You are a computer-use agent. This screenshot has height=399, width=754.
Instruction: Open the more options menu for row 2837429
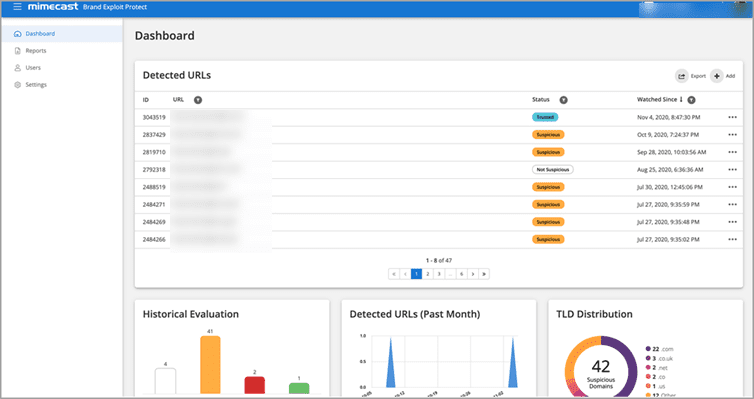click(x=732, y=135)
